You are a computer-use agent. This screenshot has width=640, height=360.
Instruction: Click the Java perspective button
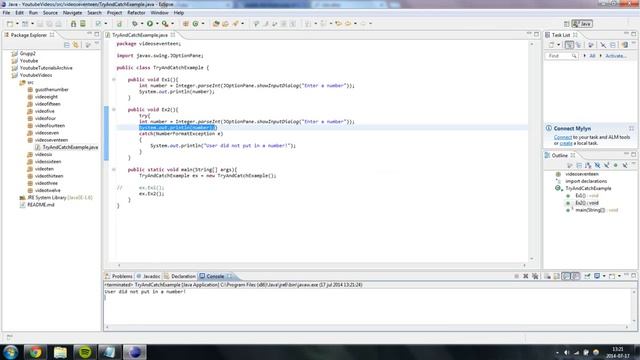pyautogui.click(x=582, y=24)
